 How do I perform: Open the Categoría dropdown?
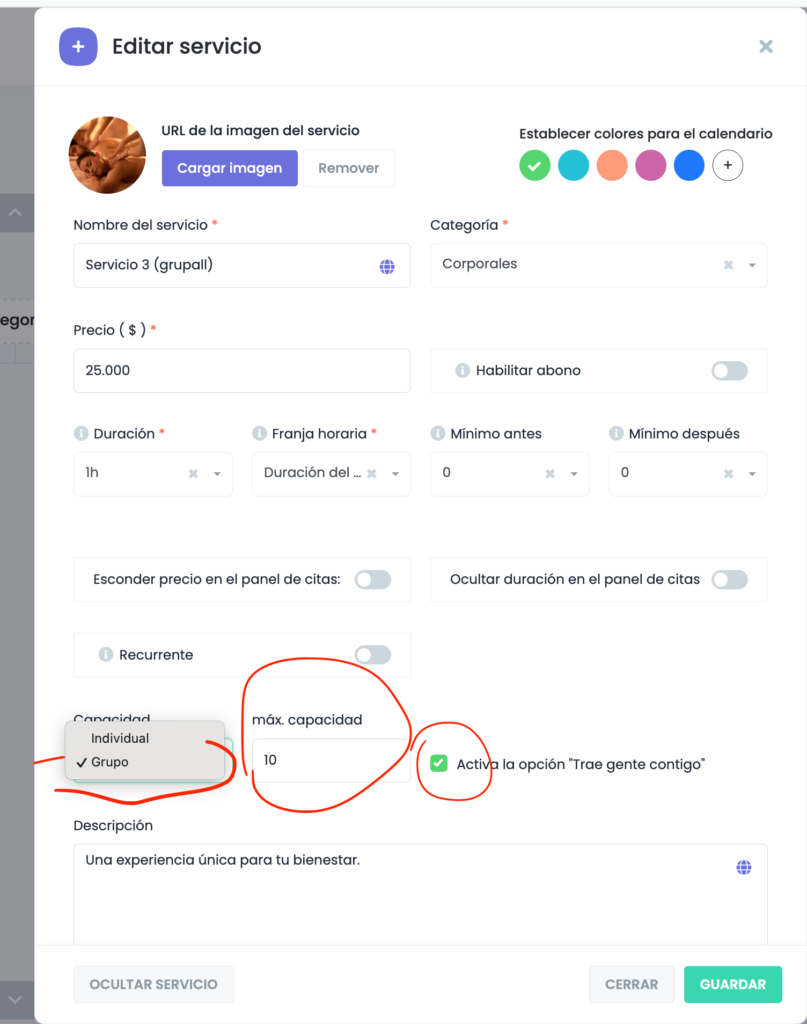coord(751,265)
